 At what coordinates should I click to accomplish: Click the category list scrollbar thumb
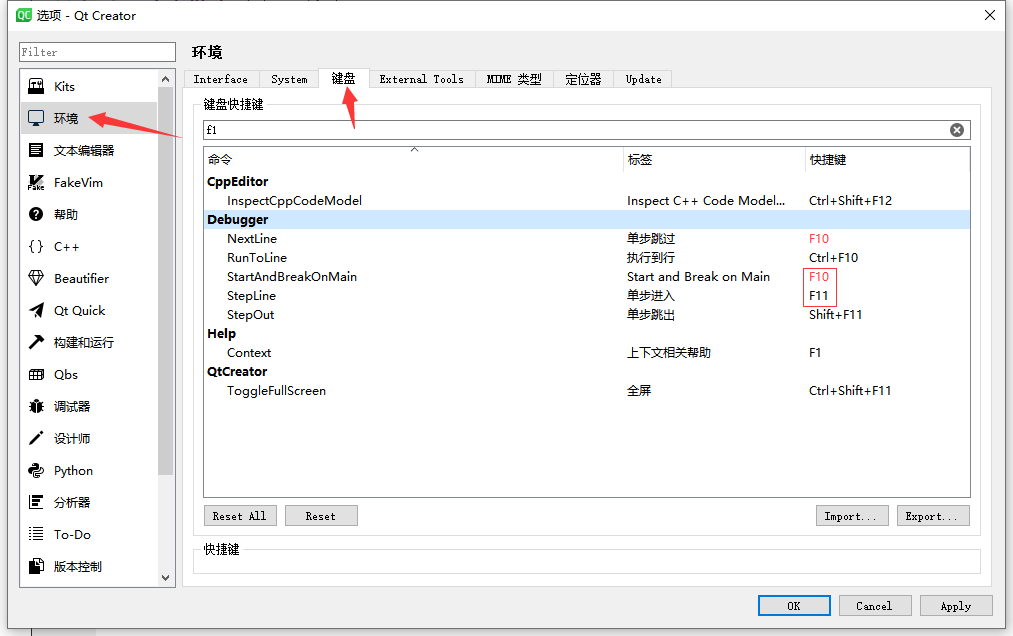click(x=165, y=281)
